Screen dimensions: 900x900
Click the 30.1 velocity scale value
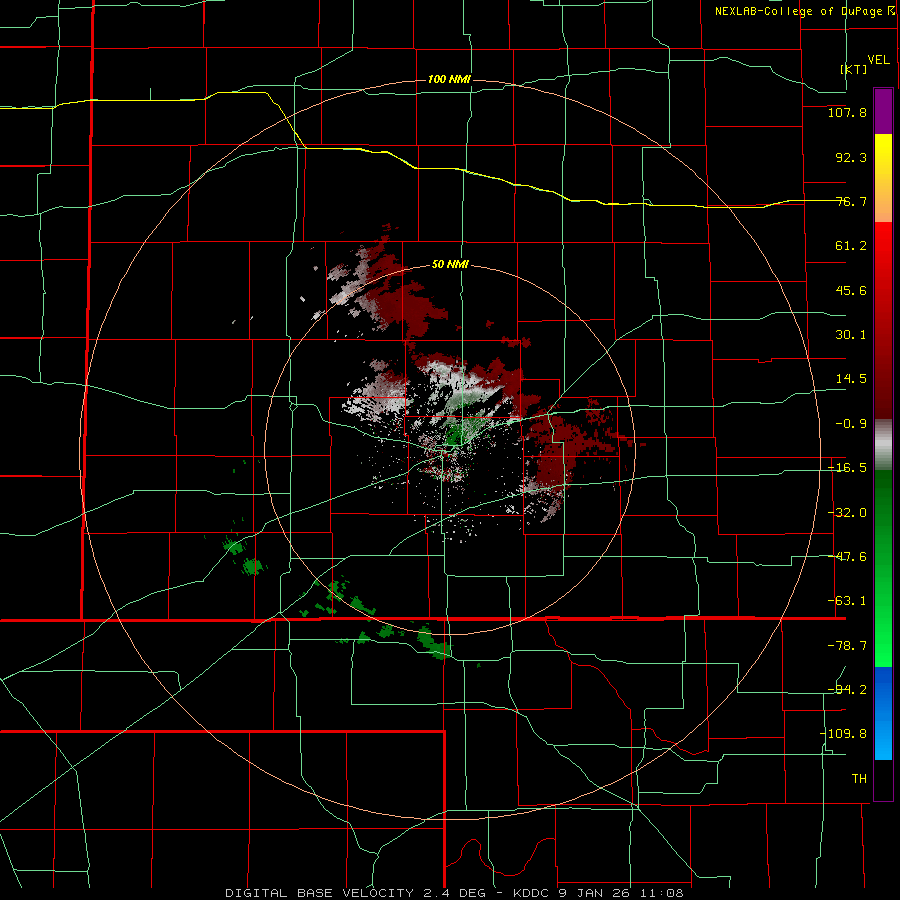coord(851,335)
